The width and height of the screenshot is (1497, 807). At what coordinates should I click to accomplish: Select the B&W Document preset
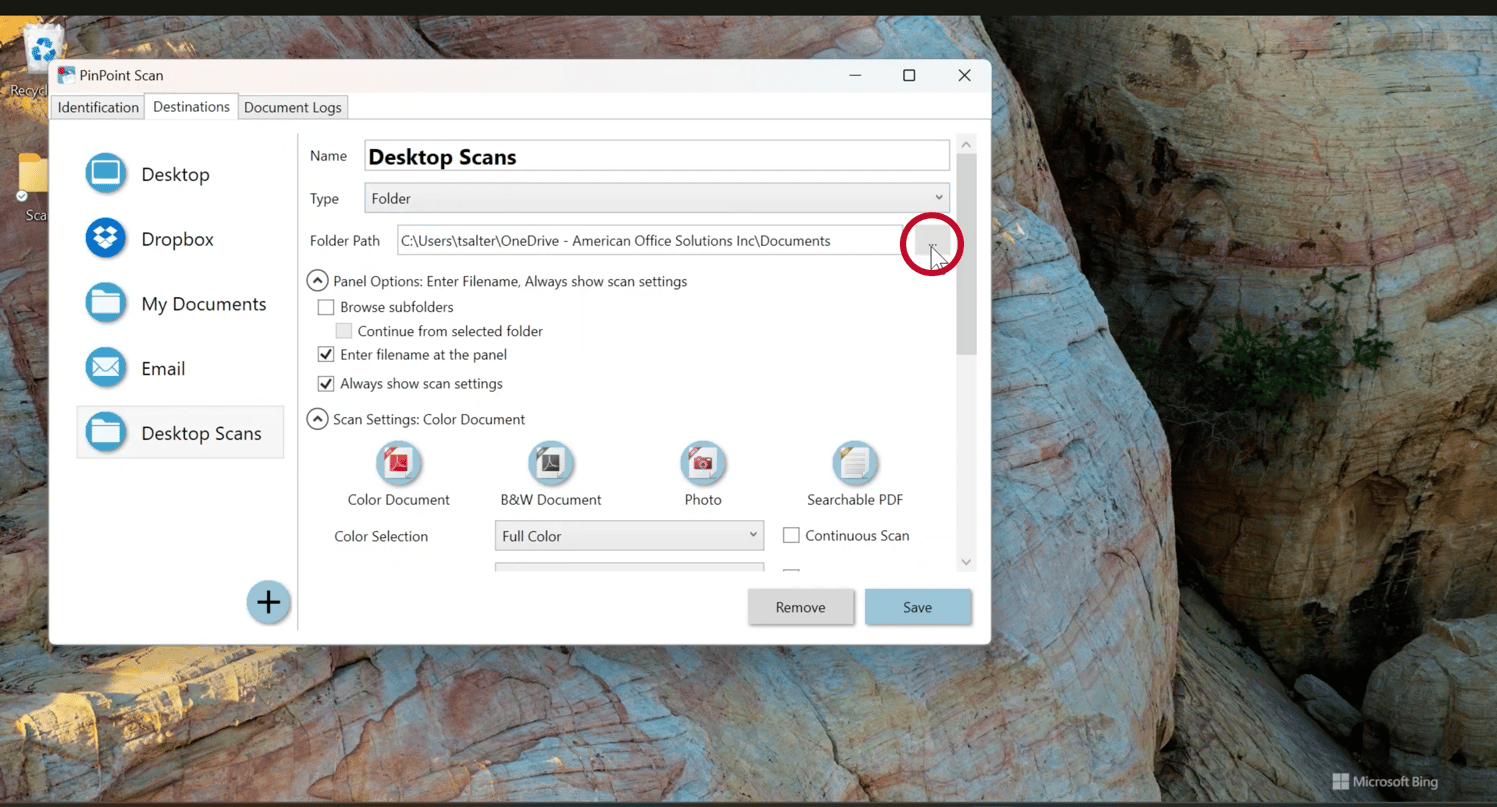click(550, 463)
